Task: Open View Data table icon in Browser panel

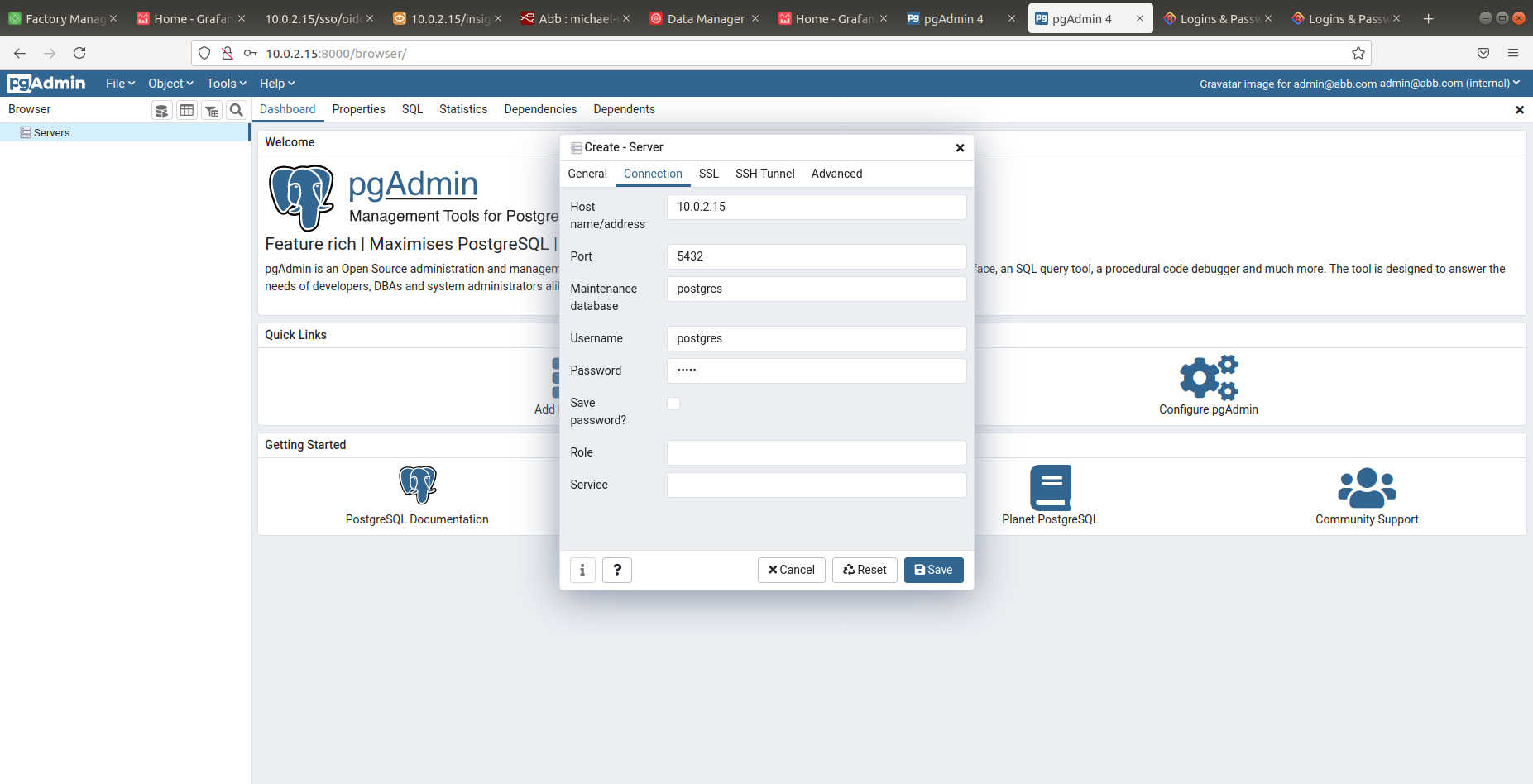Action: (x=187, y=110)
